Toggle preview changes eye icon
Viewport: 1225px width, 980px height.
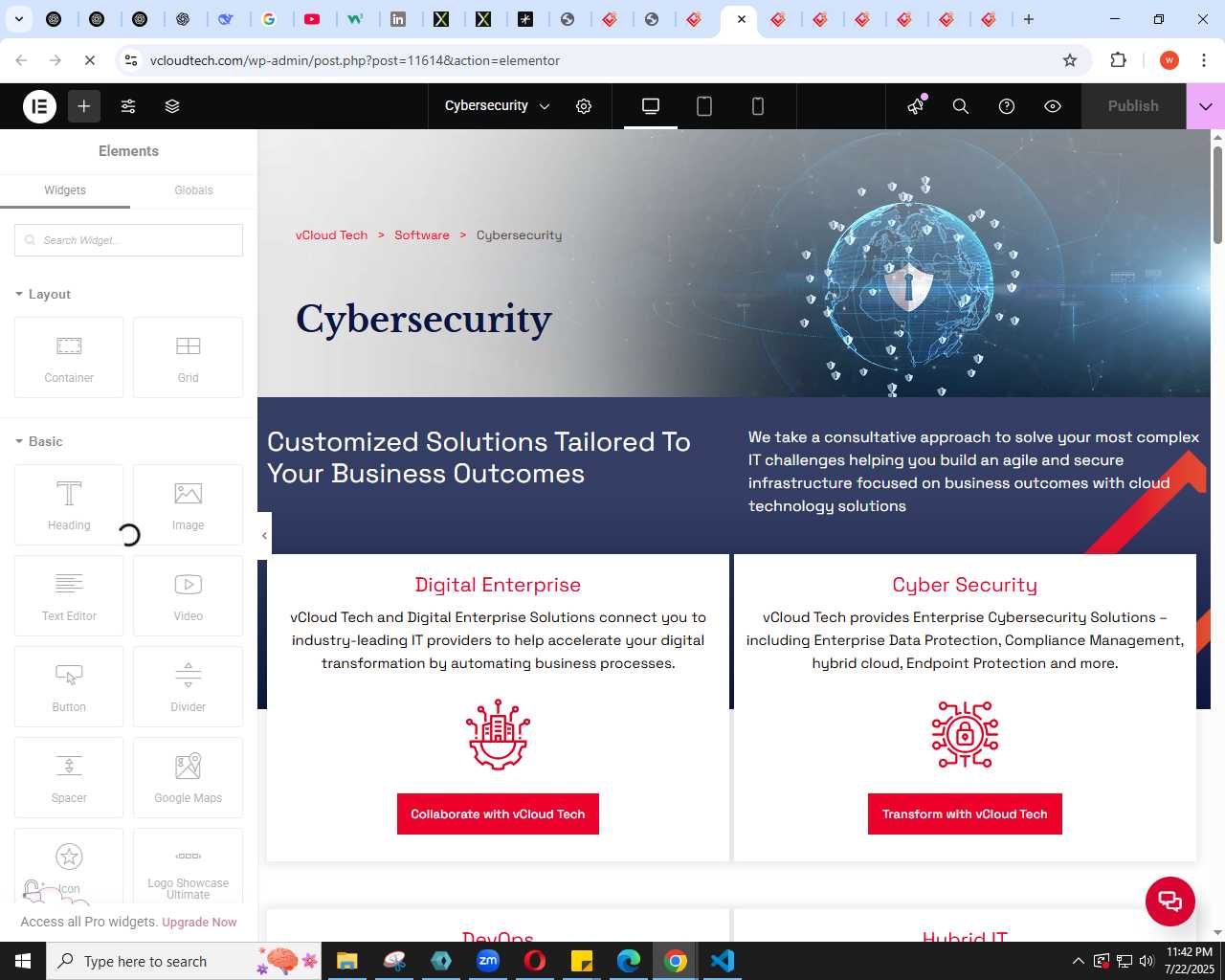coord(1053,106)
